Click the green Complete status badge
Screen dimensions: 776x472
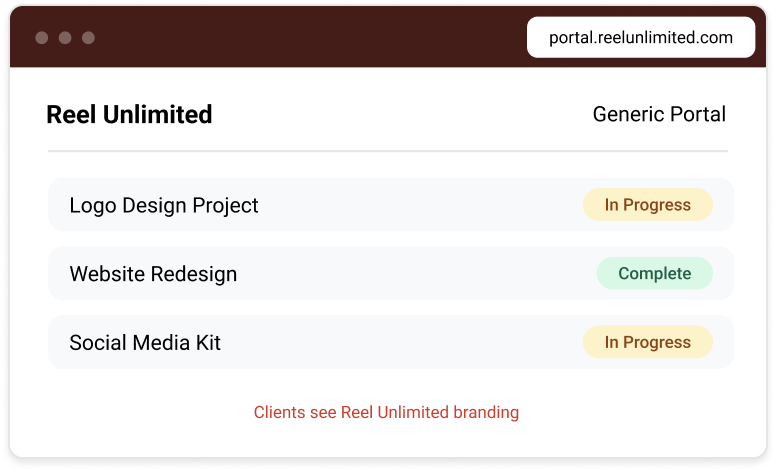pos(654,273)
